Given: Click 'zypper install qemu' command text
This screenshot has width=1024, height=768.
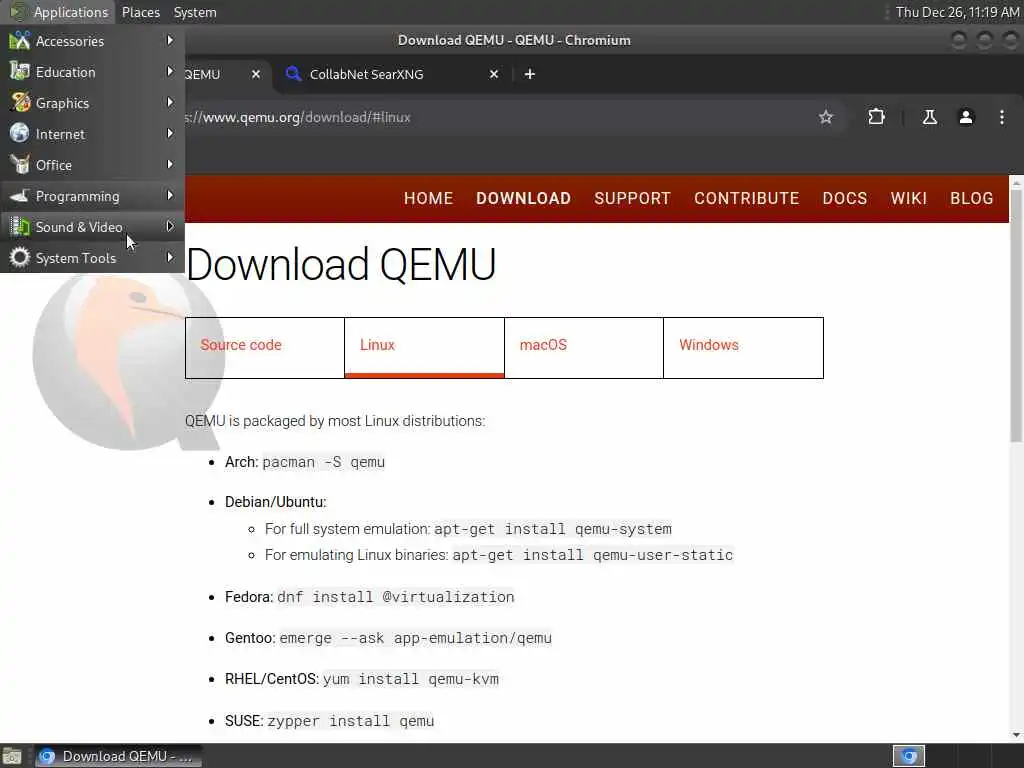Looking at the screenshot, I should [351, 721].
